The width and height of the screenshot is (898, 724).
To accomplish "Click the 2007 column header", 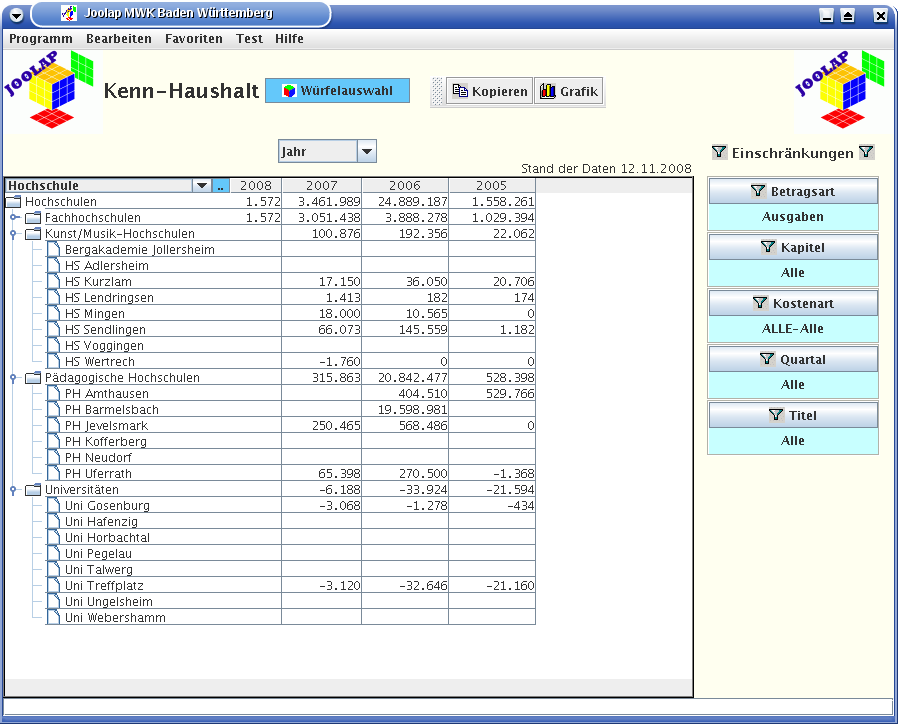I will click(x=321, y=186).
